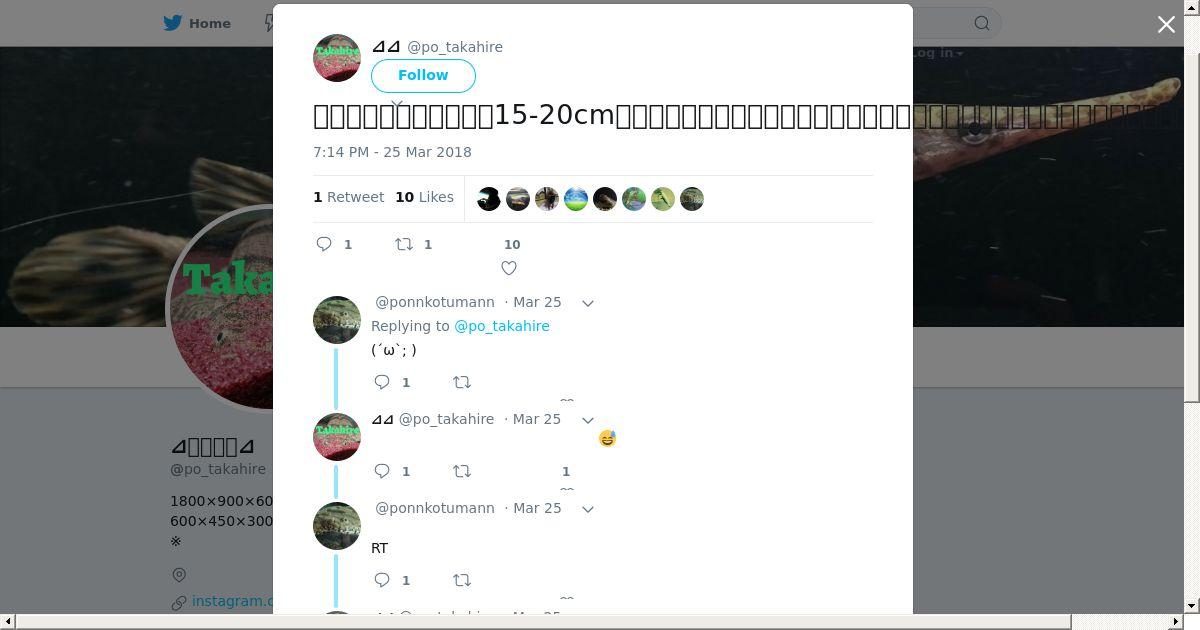Go to the Home tab in the top bar

(197, 23)
